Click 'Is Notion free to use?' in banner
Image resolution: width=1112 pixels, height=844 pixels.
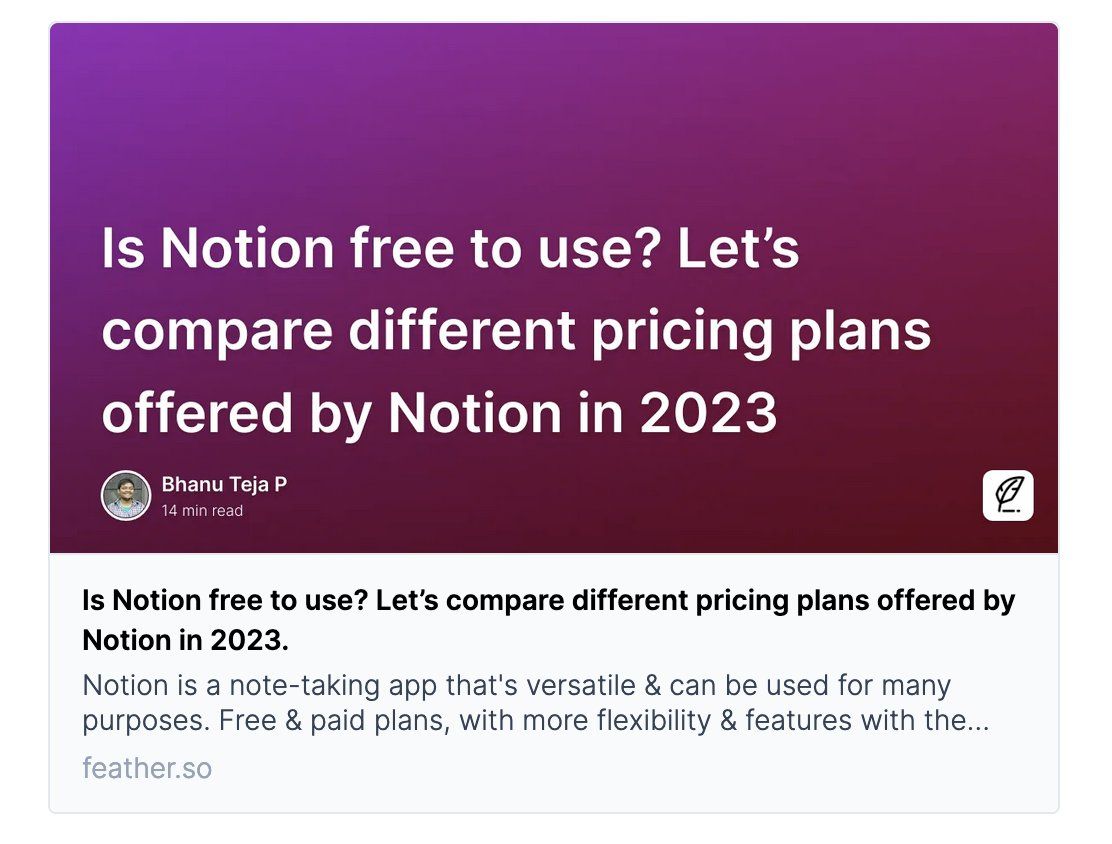pos(382,248)
